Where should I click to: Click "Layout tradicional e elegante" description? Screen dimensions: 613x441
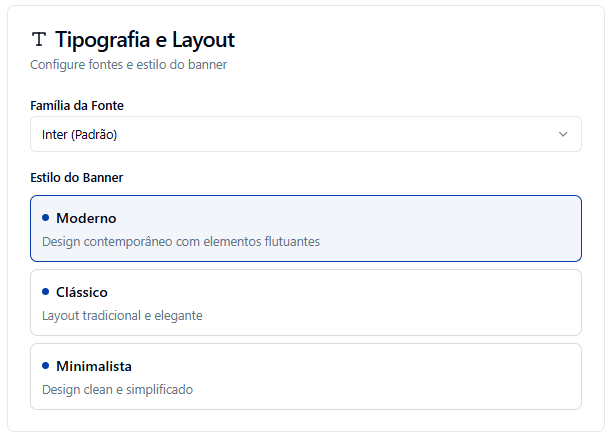(x=122, y=315)
